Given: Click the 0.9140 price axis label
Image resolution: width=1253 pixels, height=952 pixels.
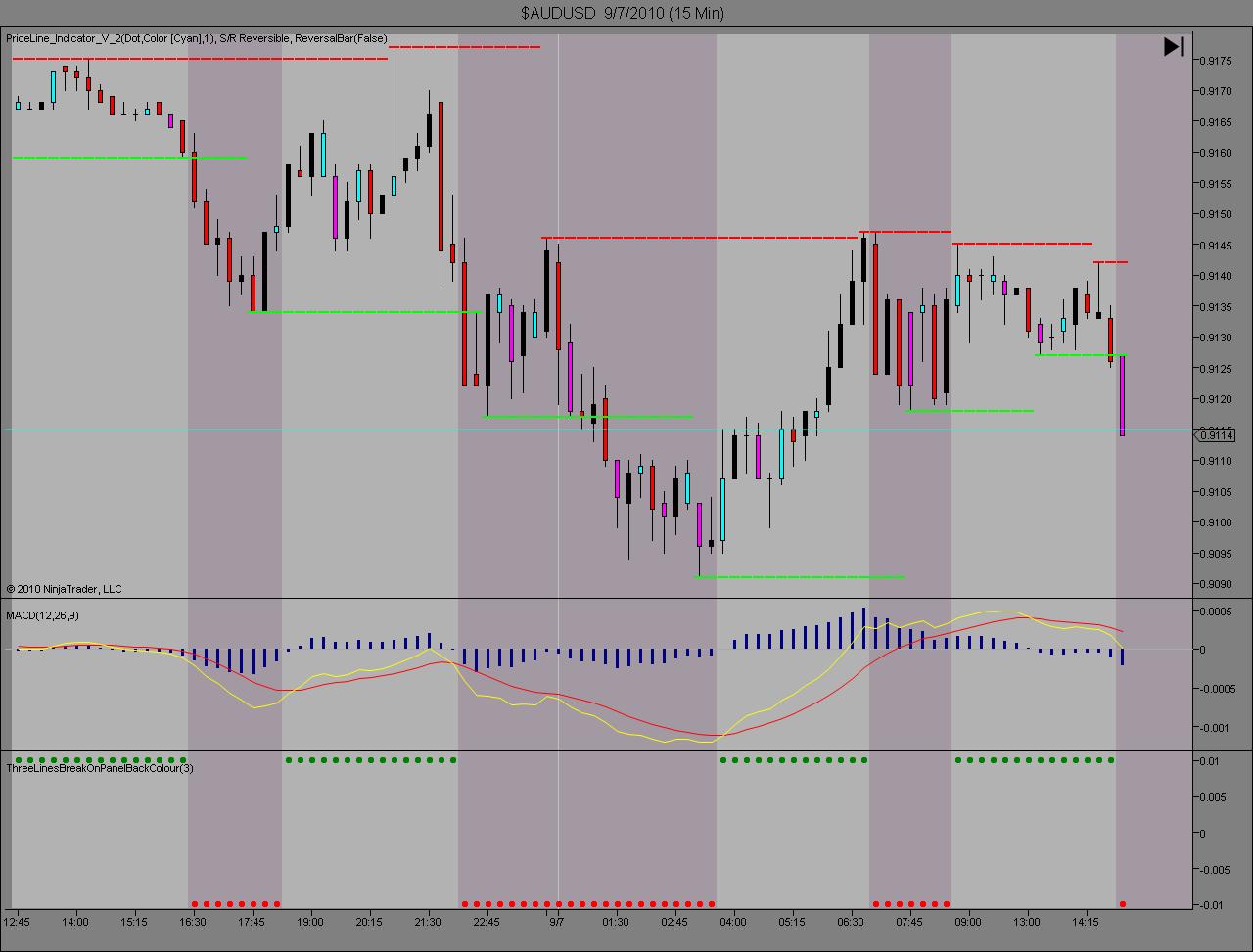Looking at the screenshot, I should coord(1218,276).
